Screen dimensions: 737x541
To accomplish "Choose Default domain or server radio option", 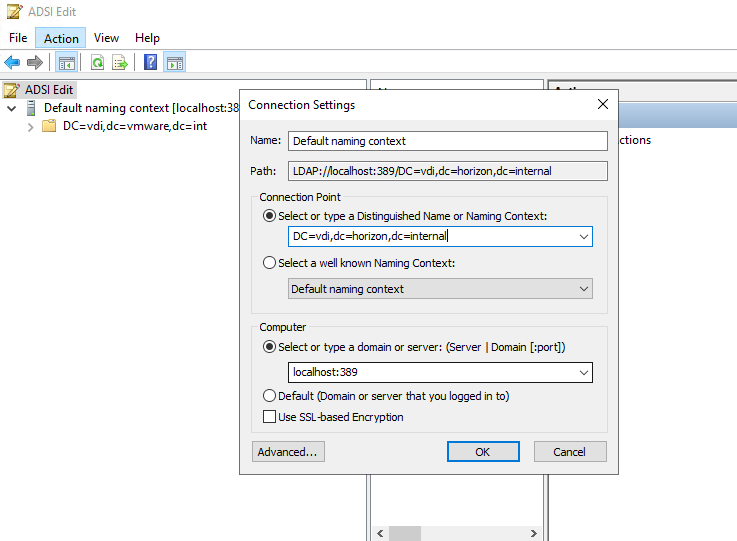I will point(269,396).
